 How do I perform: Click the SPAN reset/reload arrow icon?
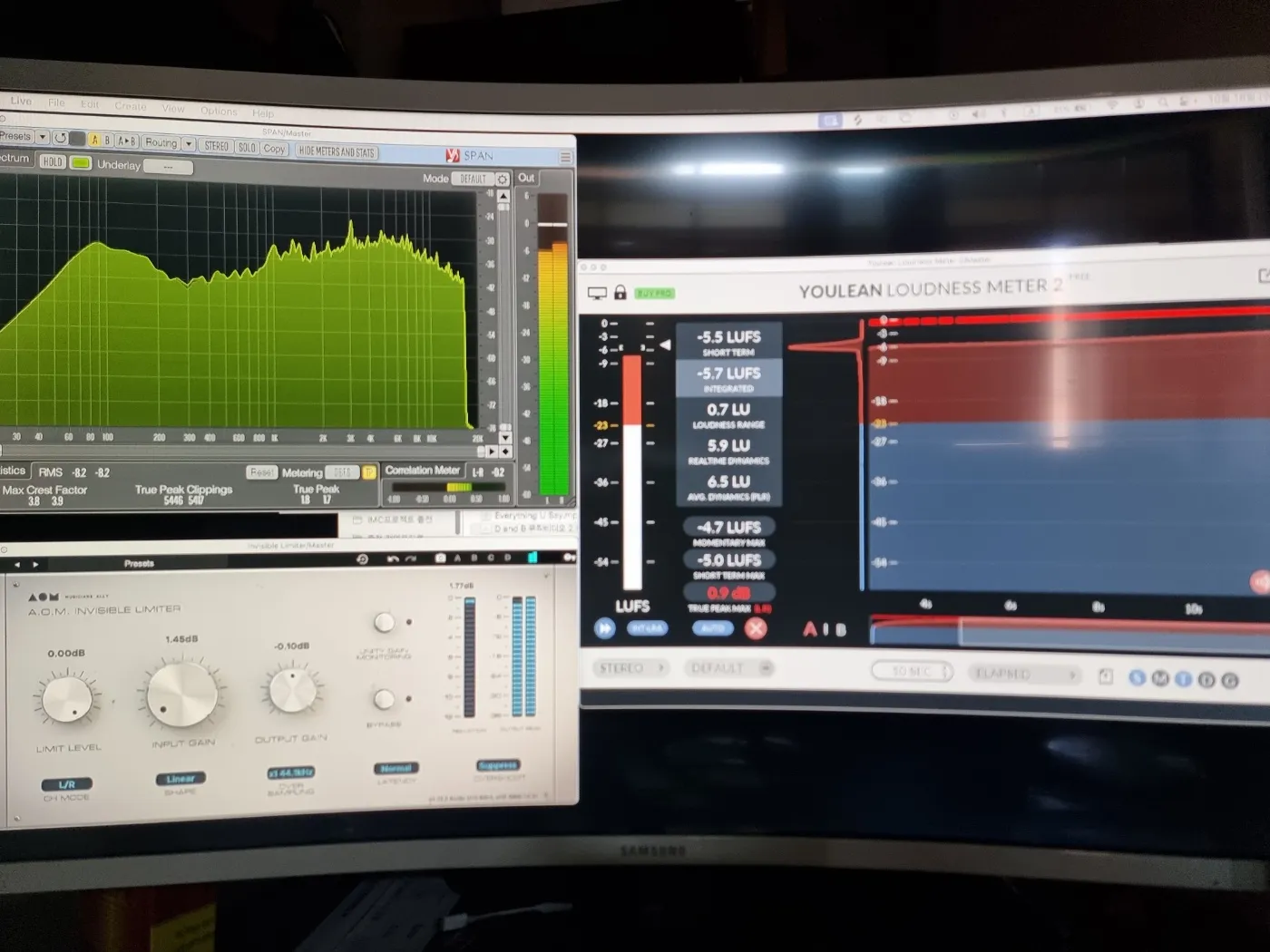60,138
